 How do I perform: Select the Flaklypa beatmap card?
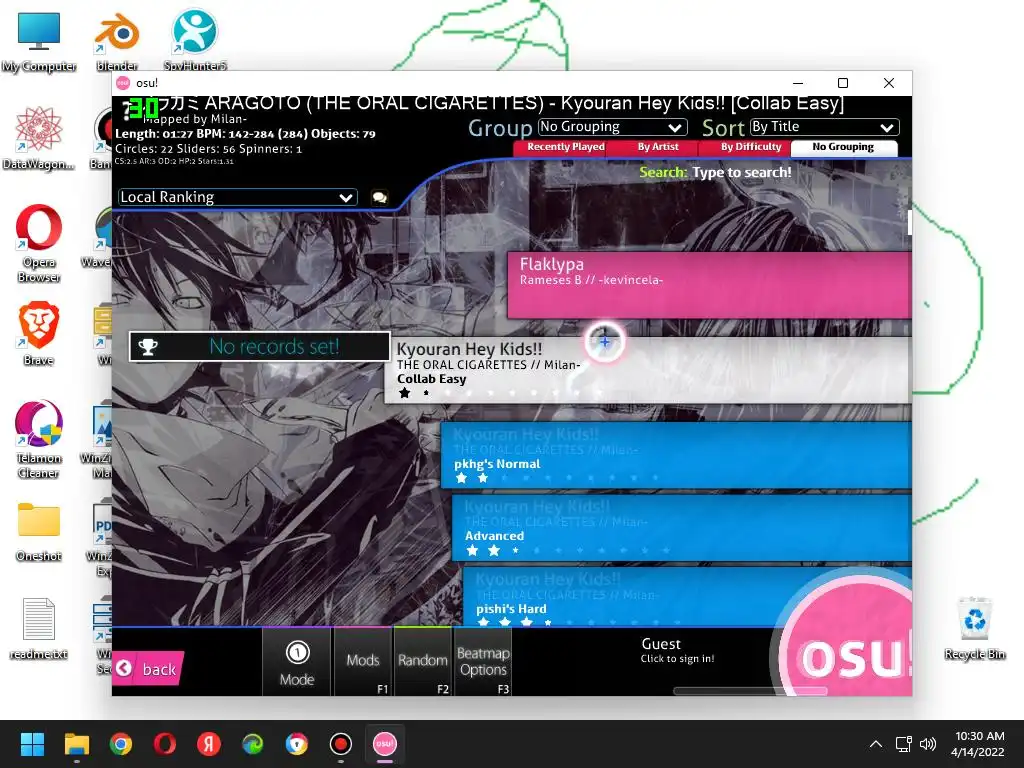point(709,285)
